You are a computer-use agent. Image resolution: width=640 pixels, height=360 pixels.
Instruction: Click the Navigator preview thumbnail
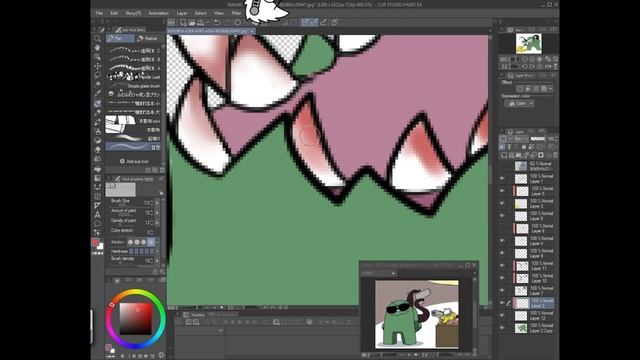[x=529, y=44]
